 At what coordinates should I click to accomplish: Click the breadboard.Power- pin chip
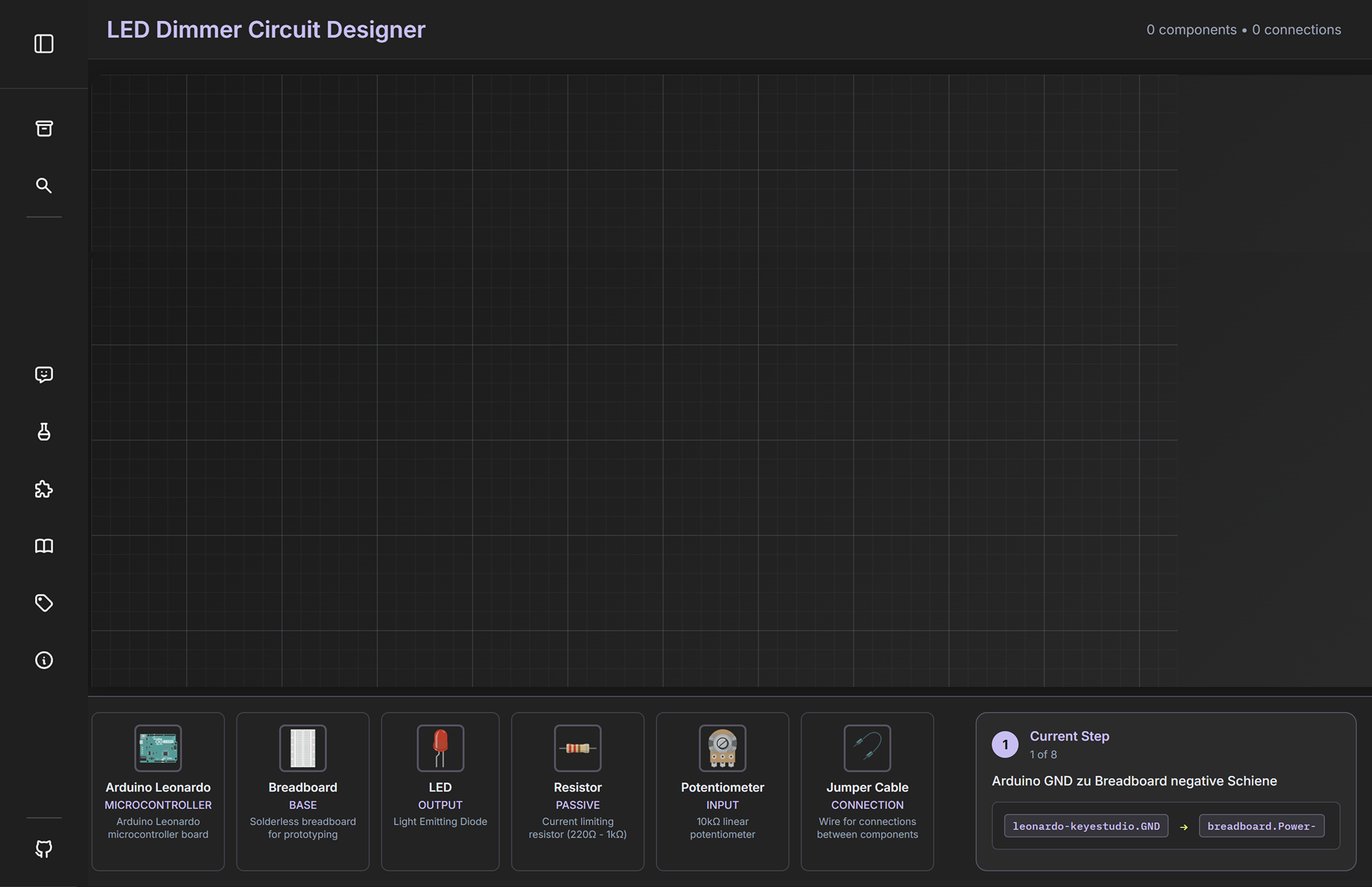[1262, 826]
